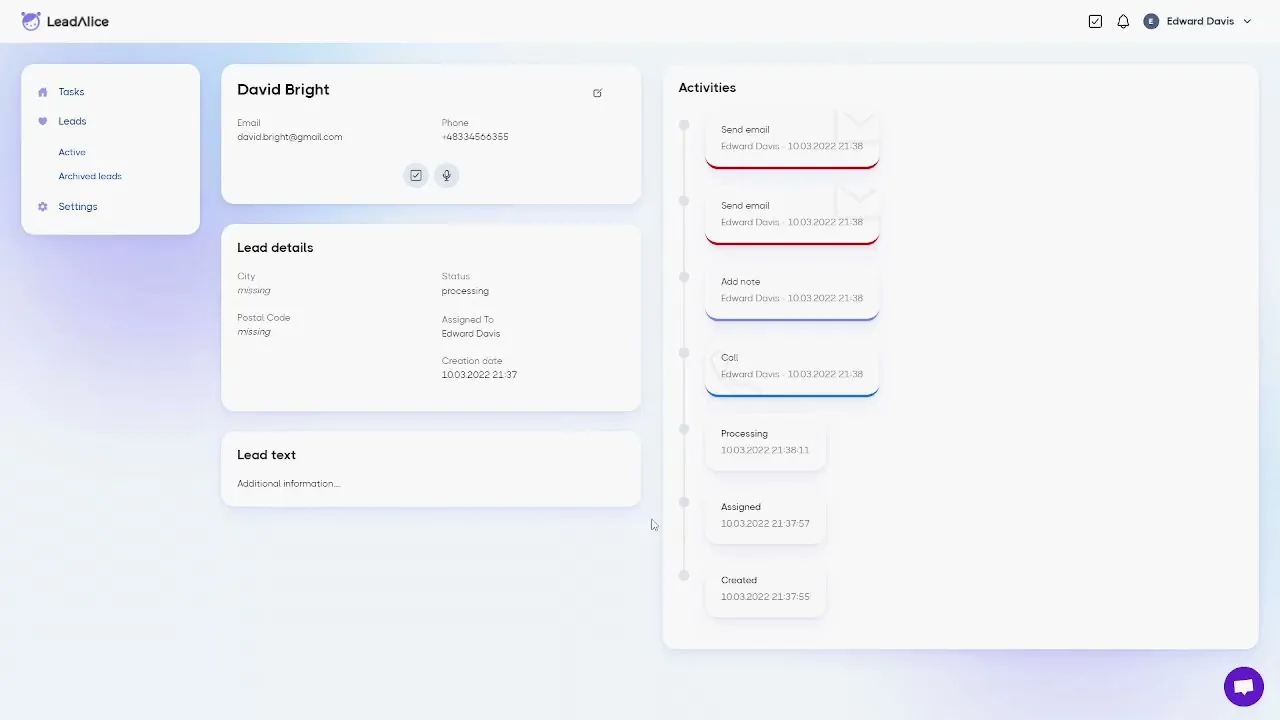Click envelope icon on second Send email card
Screen dimensions: 1280x720
(x=858, y=200)
